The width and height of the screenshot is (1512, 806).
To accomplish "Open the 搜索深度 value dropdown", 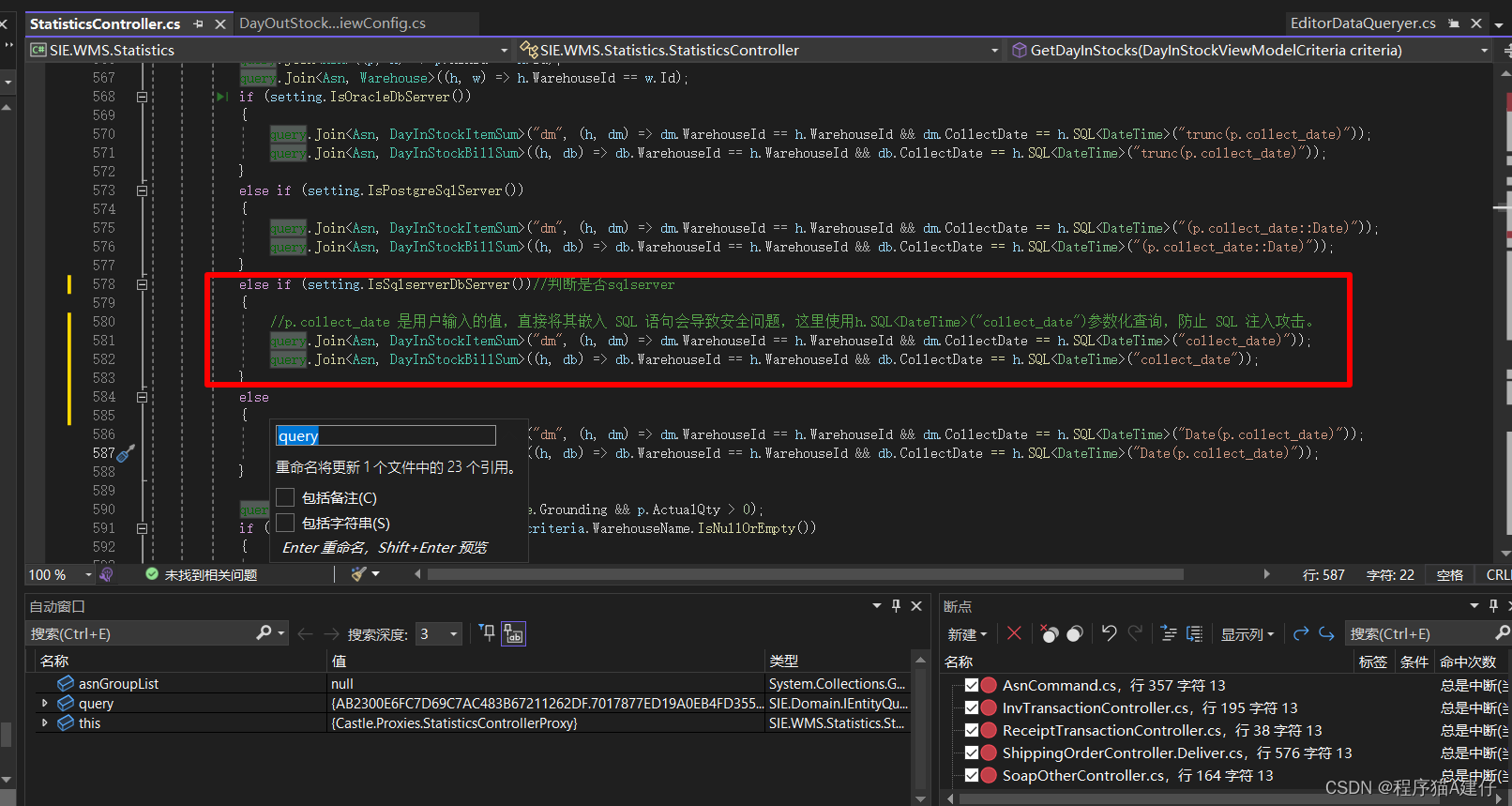I will 454,634.
